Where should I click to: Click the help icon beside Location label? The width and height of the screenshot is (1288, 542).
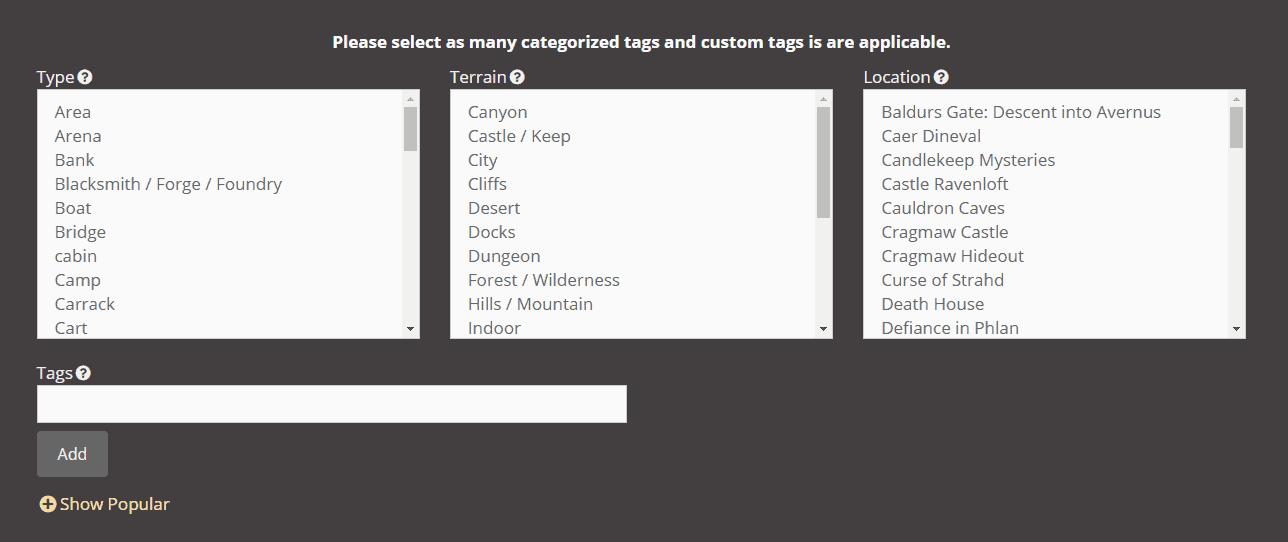tap(941, 77)
